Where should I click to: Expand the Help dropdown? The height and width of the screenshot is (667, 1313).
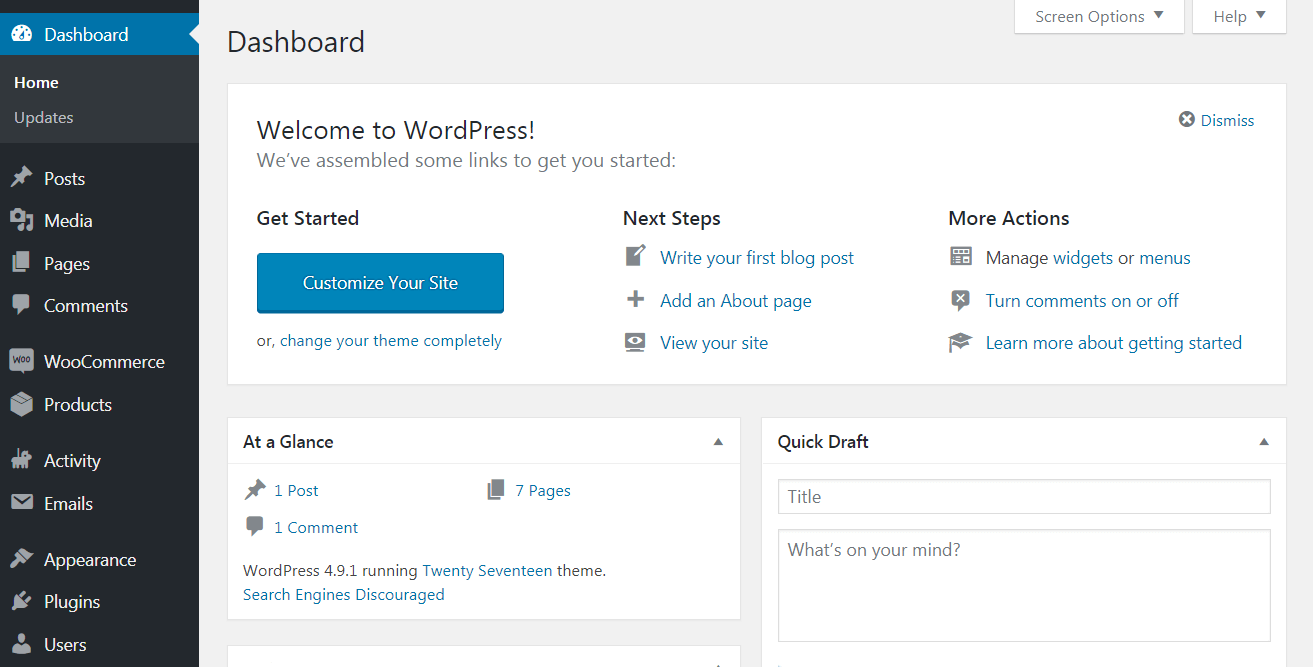1238,16
